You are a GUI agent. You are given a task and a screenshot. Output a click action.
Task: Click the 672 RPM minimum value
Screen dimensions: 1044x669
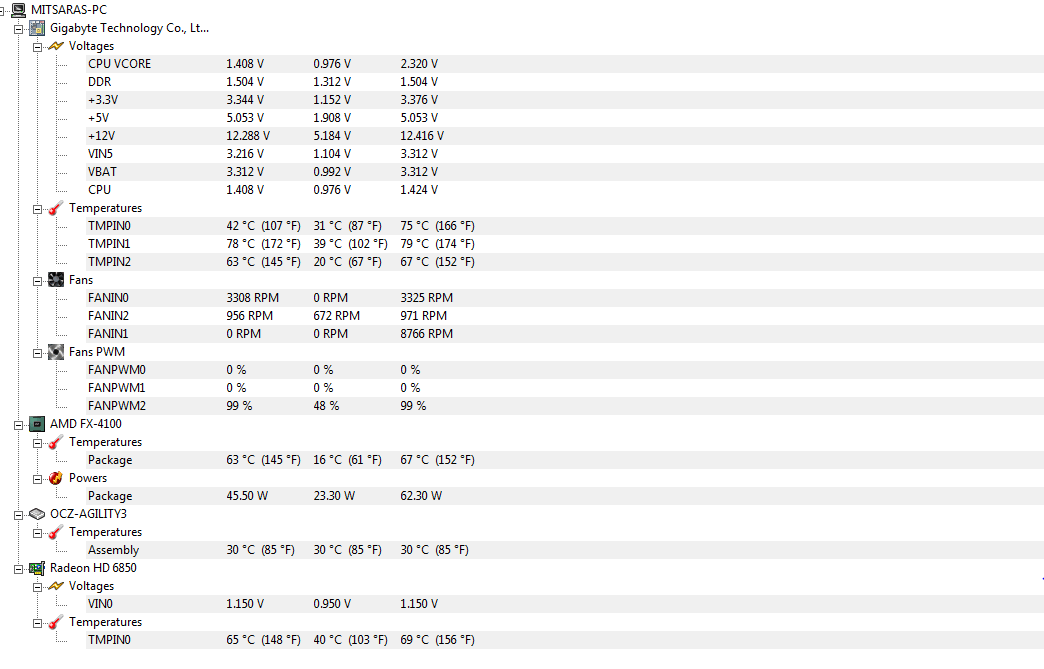click(337, 316)
